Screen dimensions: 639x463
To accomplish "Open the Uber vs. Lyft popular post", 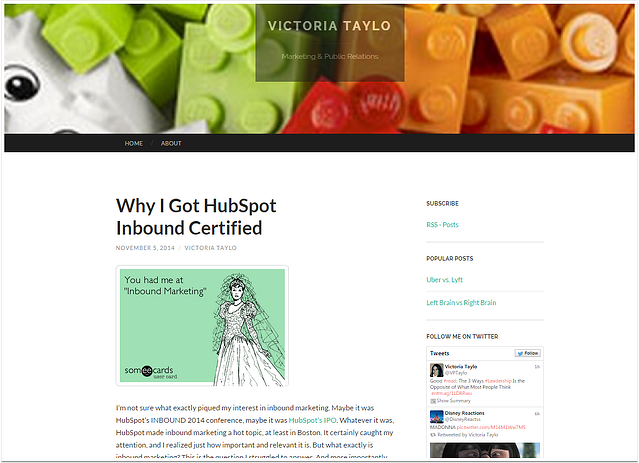I will click(444, 280).
